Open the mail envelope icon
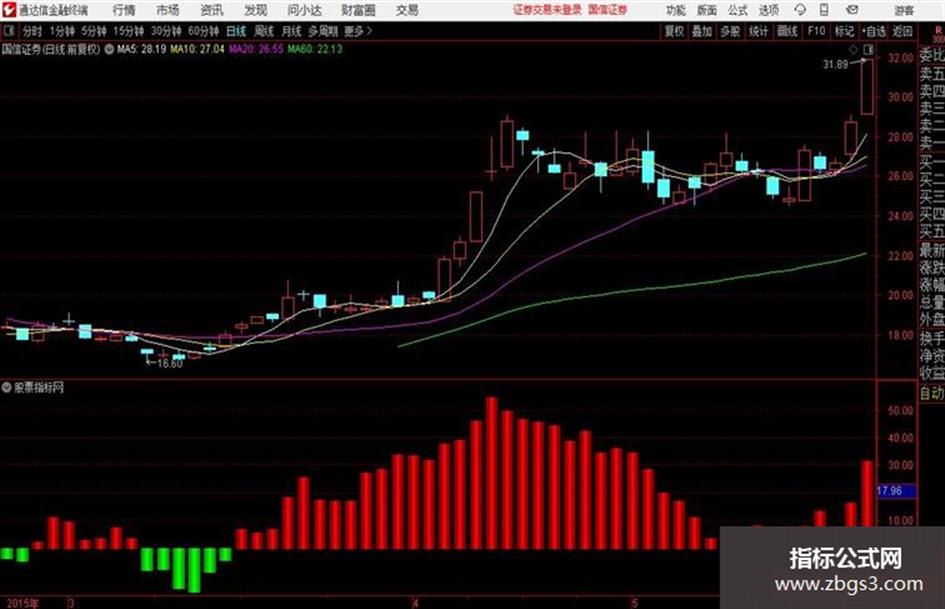Image resolution: width=945 pixels, height=609 pixels. point(852,10)
